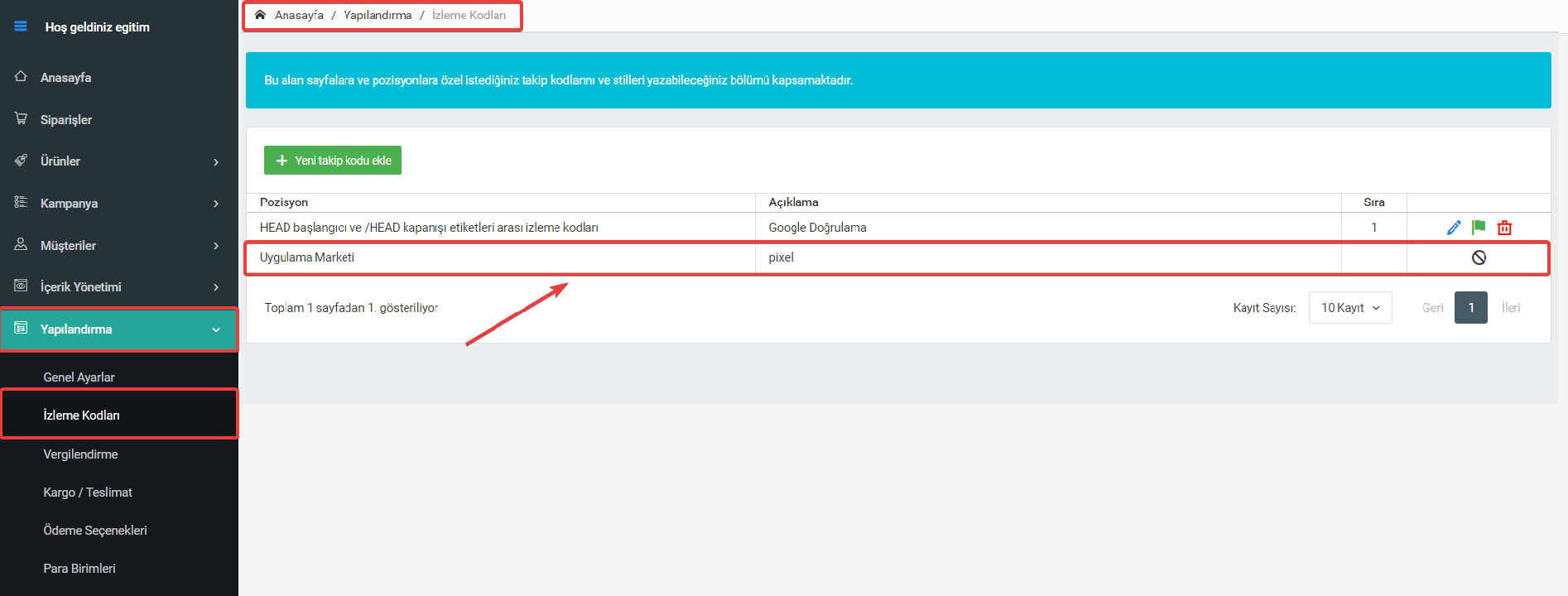Click Toplam 1 sayfadan 1. gösteriliyor text
The height and width of the screenshot is (596, 1568).
pyautogui.click(x=351, y=308)
